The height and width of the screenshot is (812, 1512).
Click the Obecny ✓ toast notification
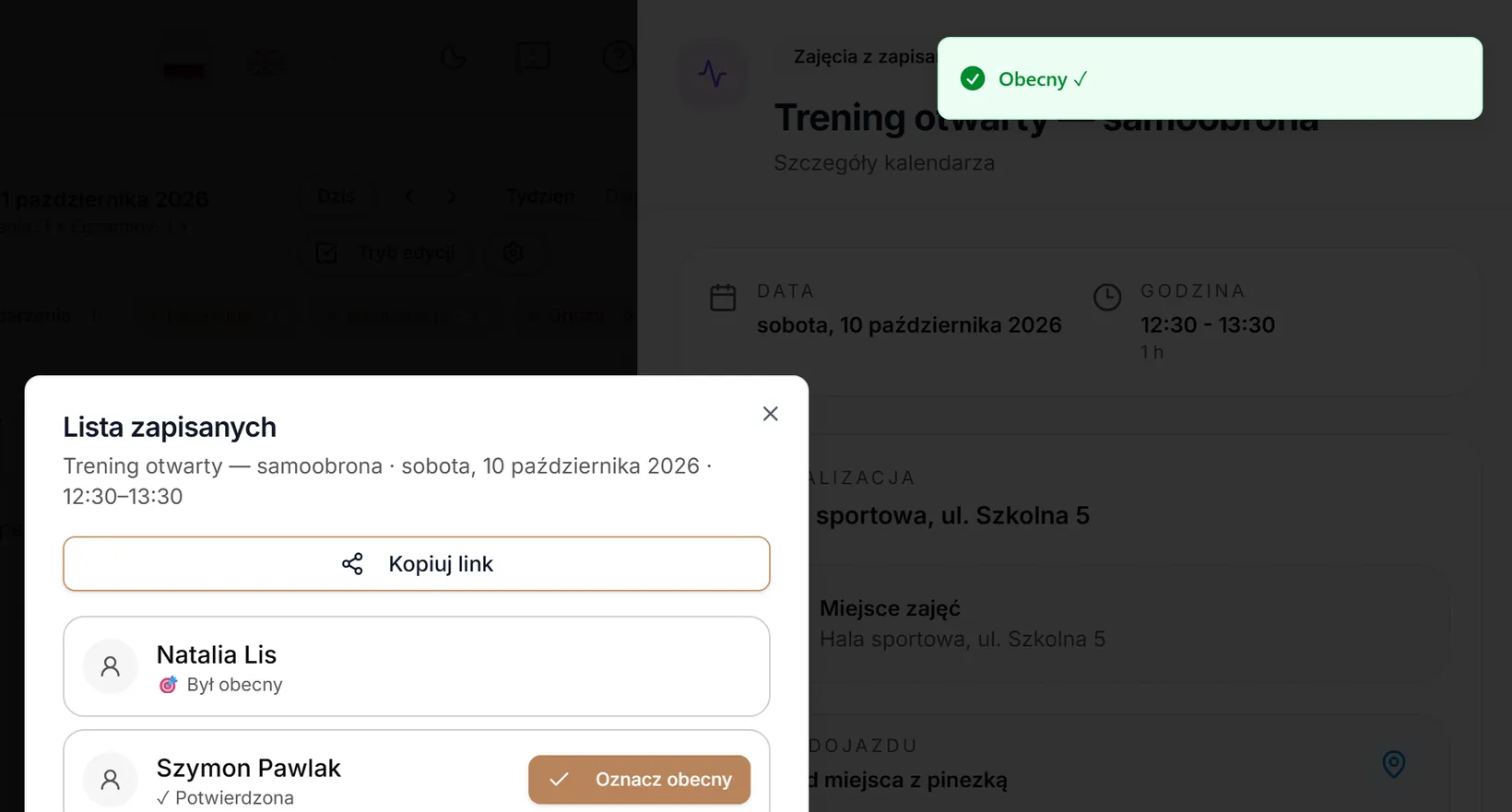1210,78
